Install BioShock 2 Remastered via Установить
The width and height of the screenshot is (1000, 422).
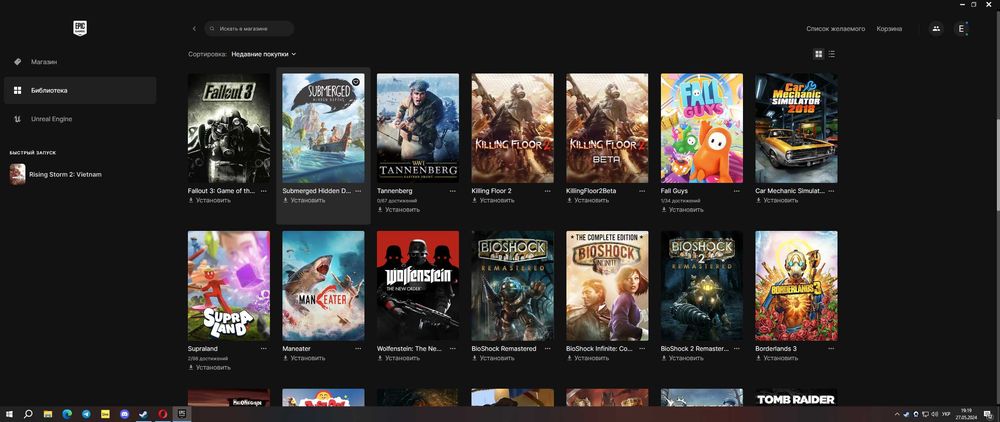pyautogui.click(x=682, y=358)
